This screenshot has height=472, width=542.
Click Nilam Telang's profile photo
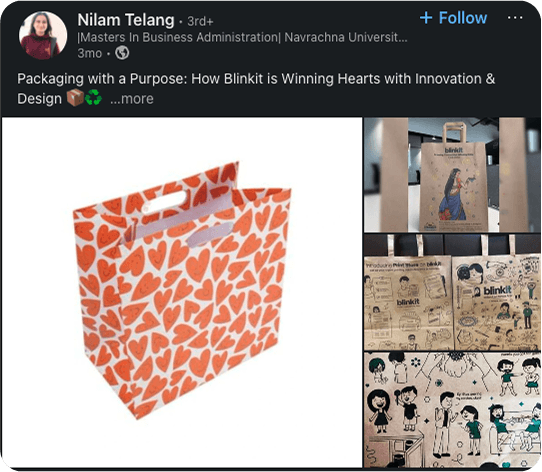(x=43, y=35)
